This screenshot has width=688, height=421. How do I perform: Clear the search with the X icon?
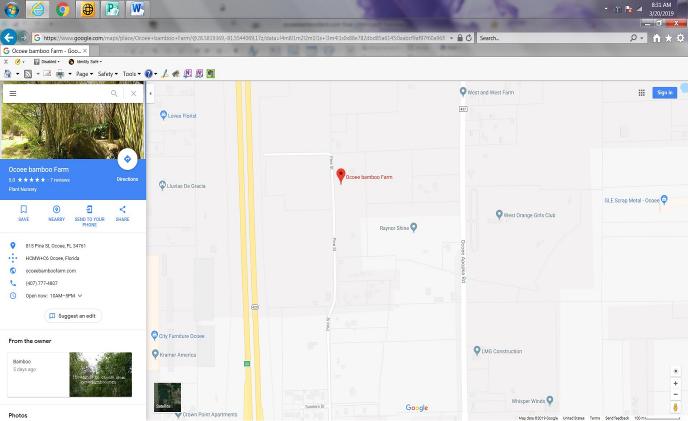(x=133, y=93)
